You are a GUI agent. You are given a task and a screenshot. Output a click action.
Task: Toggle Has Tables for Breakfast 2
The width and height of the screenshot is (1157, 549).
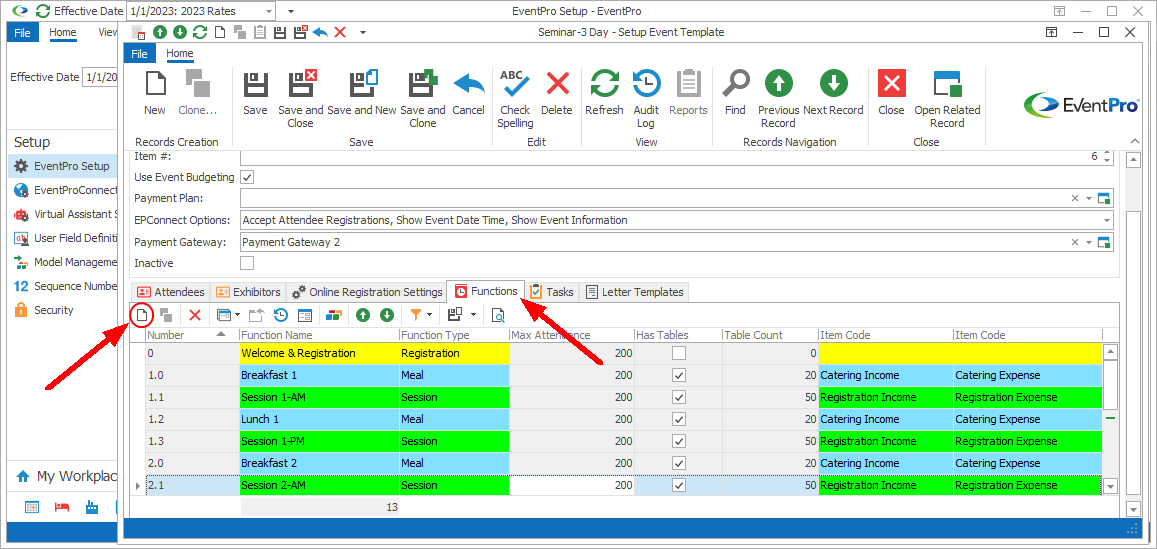[679, 463]
